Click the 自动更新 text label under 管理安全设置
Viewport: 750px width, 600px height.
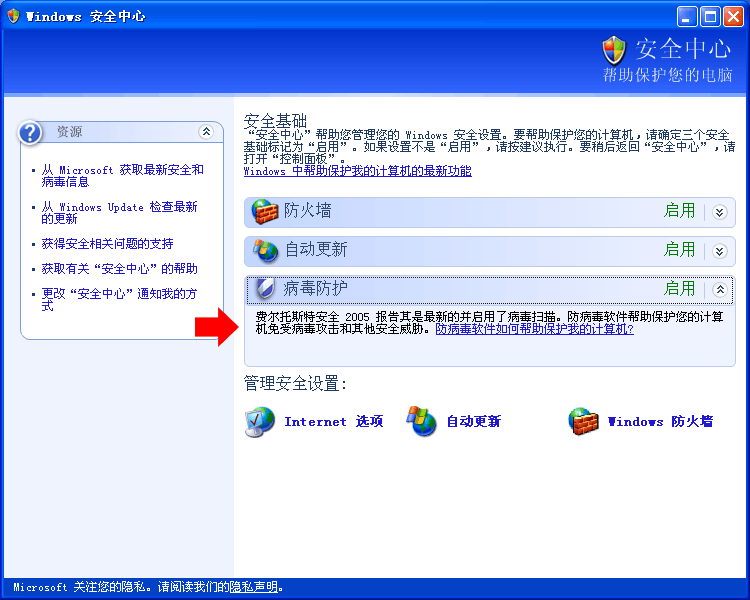(x=474, y=422)
